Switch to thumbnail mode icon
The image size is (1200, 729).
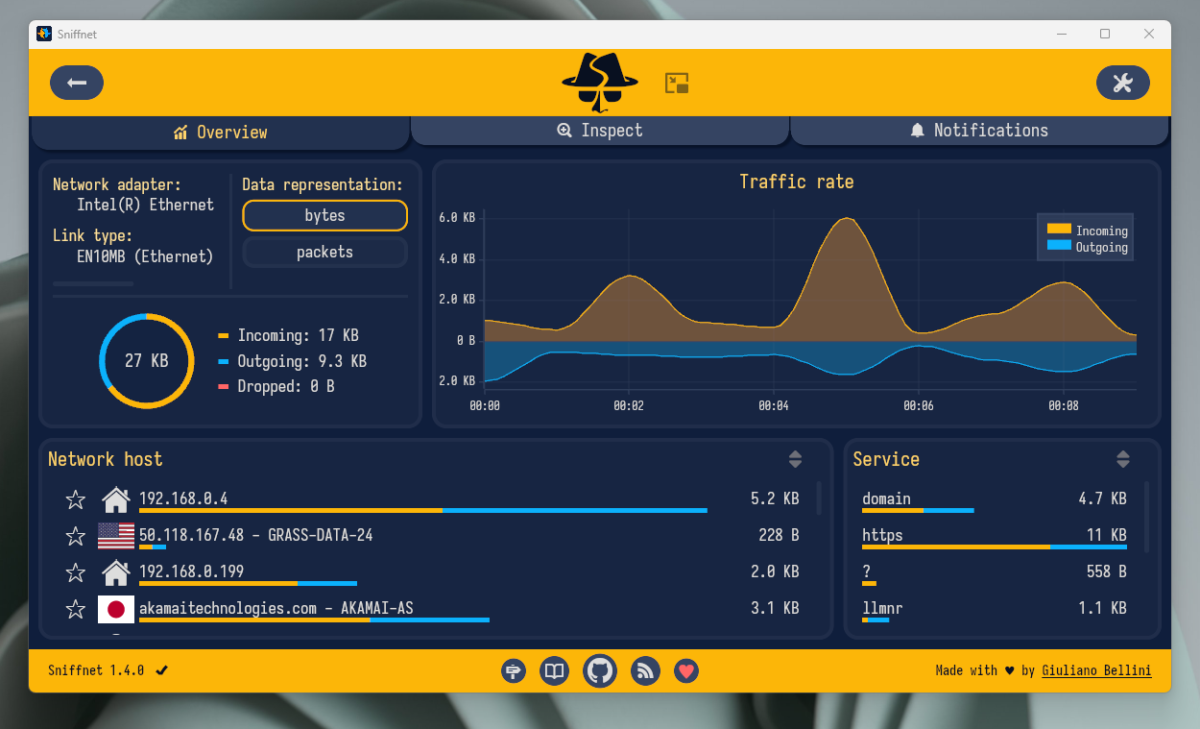pos(677,83)
